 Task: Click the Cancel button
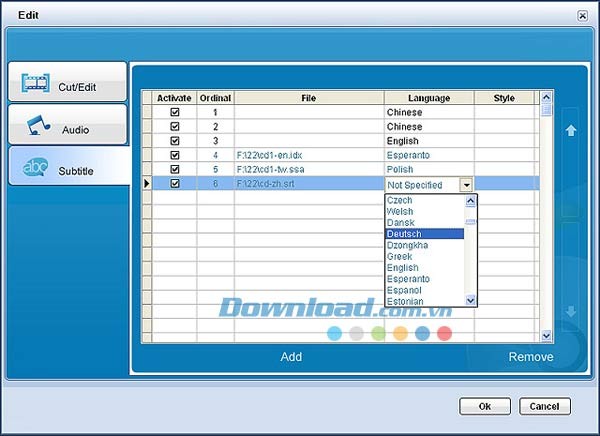pyautogui.click(x=545, y=406)
